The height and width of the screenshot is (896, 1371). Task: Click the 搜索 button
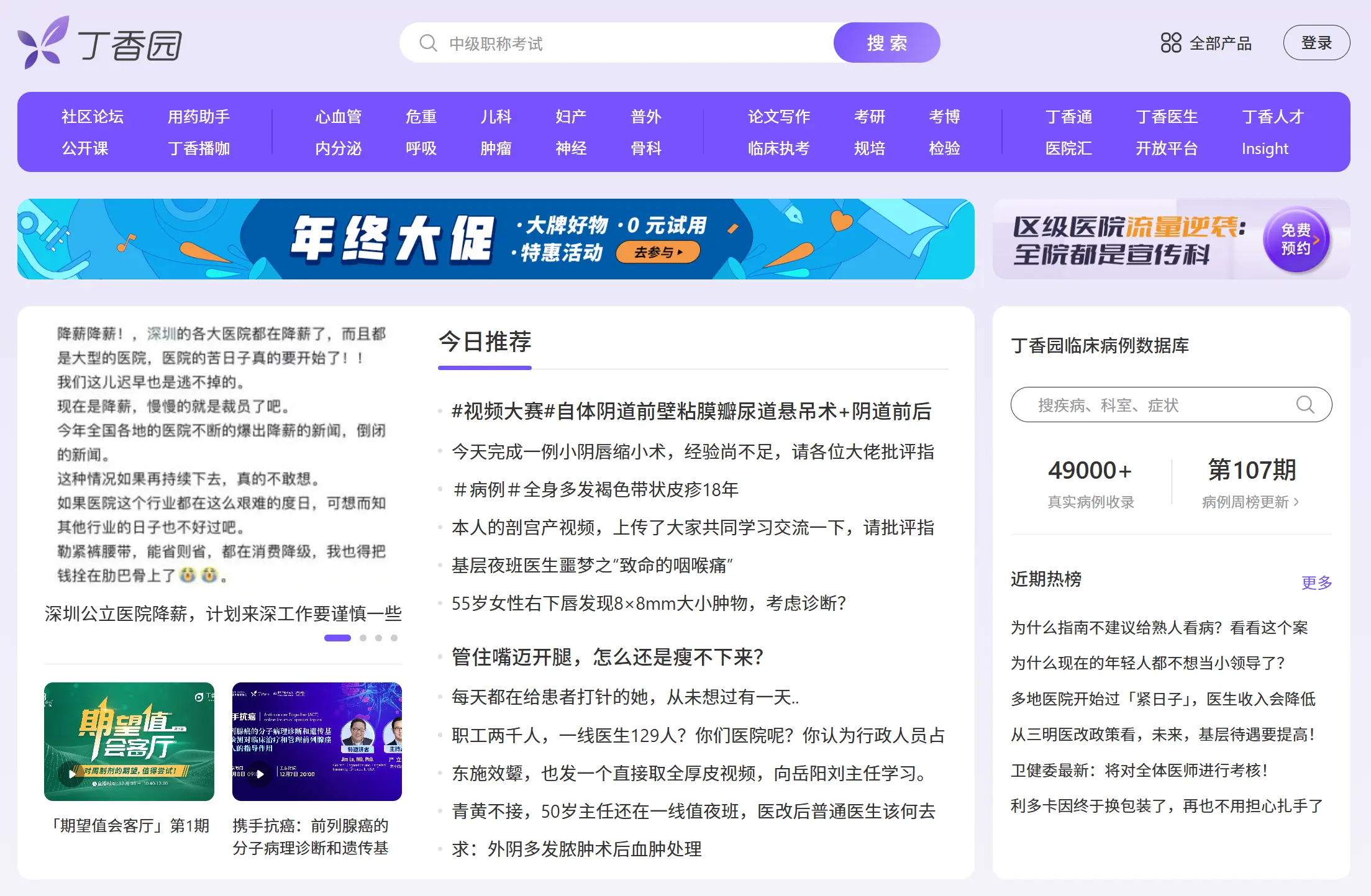coord(886,42)
